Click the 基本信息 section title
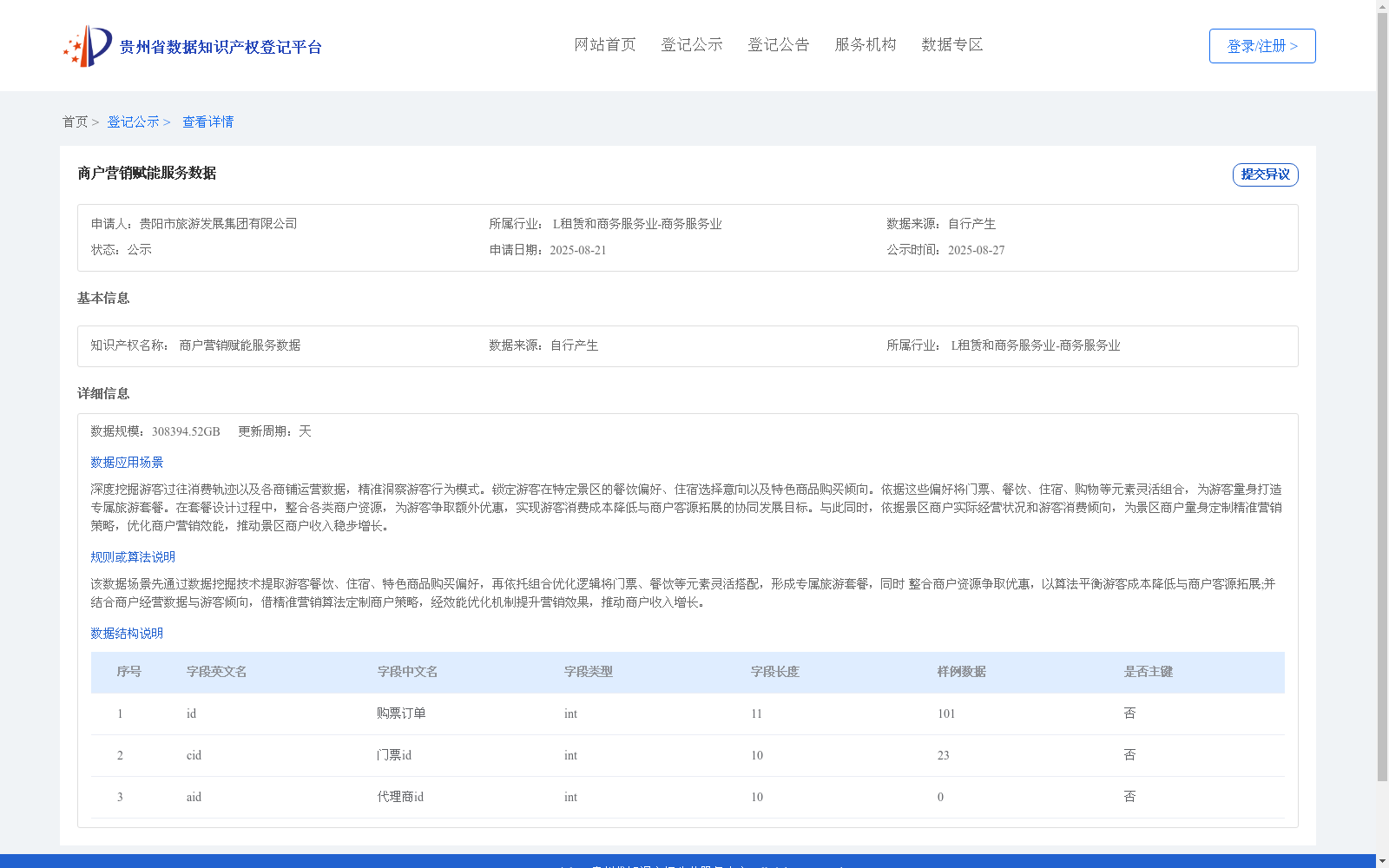 (x=103, y=299)
